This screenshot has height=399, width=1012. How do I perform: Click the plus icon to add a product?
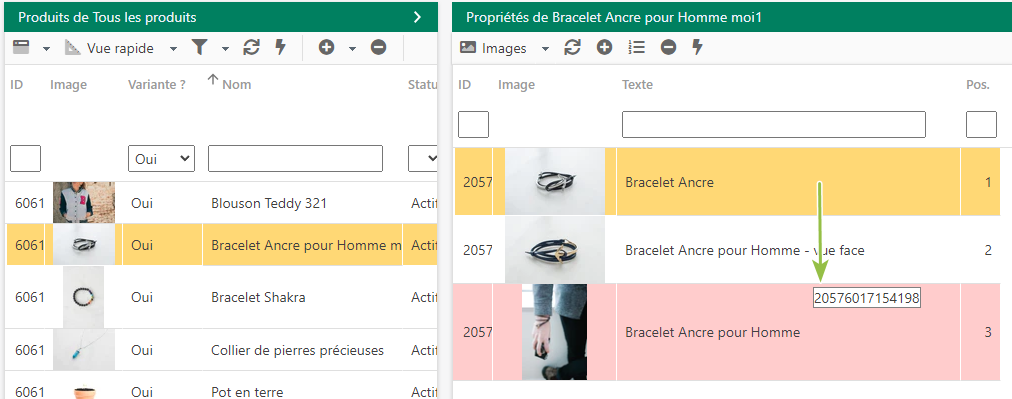(x=326, y=47)
